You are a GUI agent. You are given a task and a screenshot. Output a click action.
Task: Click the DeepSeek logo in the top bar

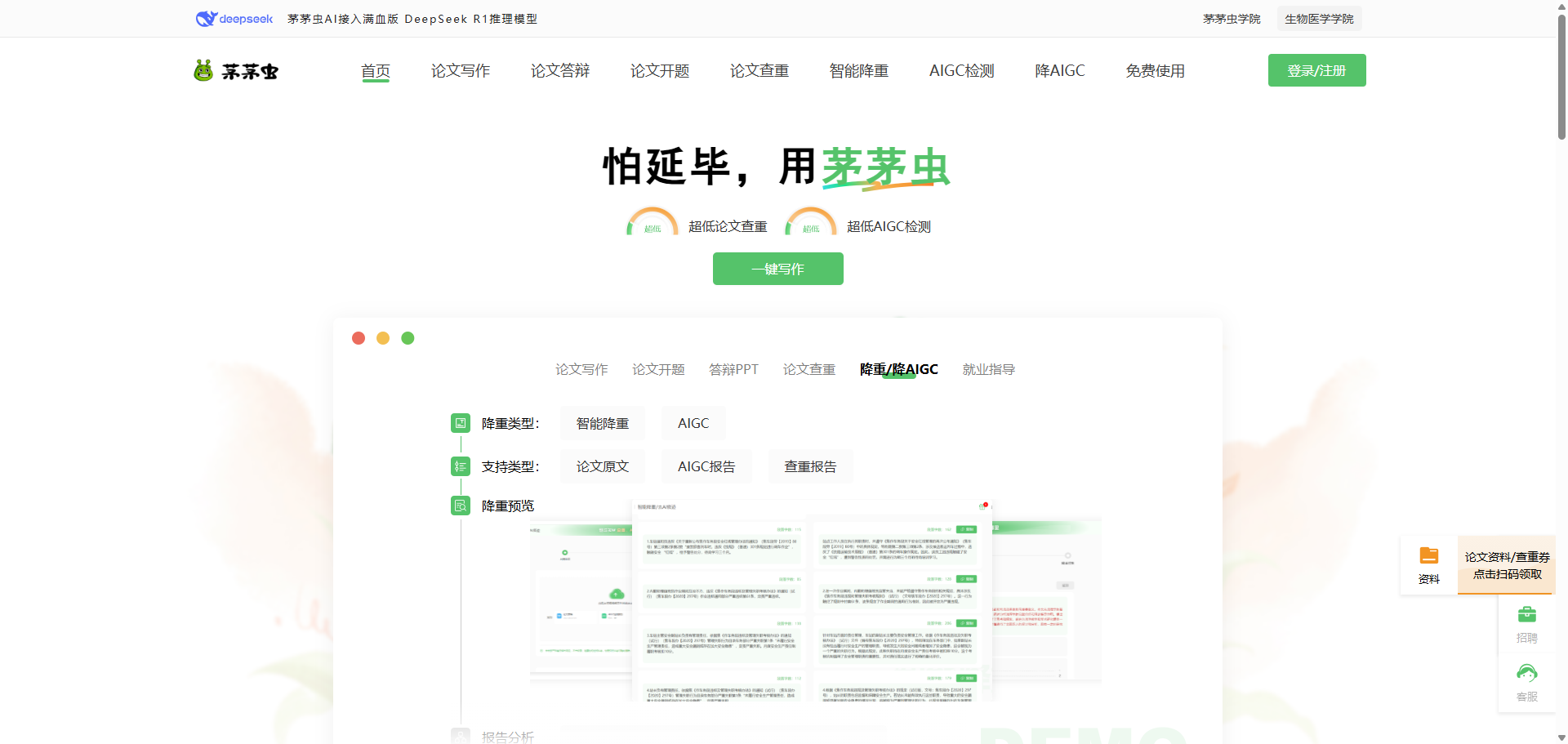click(x=234, y=18)
